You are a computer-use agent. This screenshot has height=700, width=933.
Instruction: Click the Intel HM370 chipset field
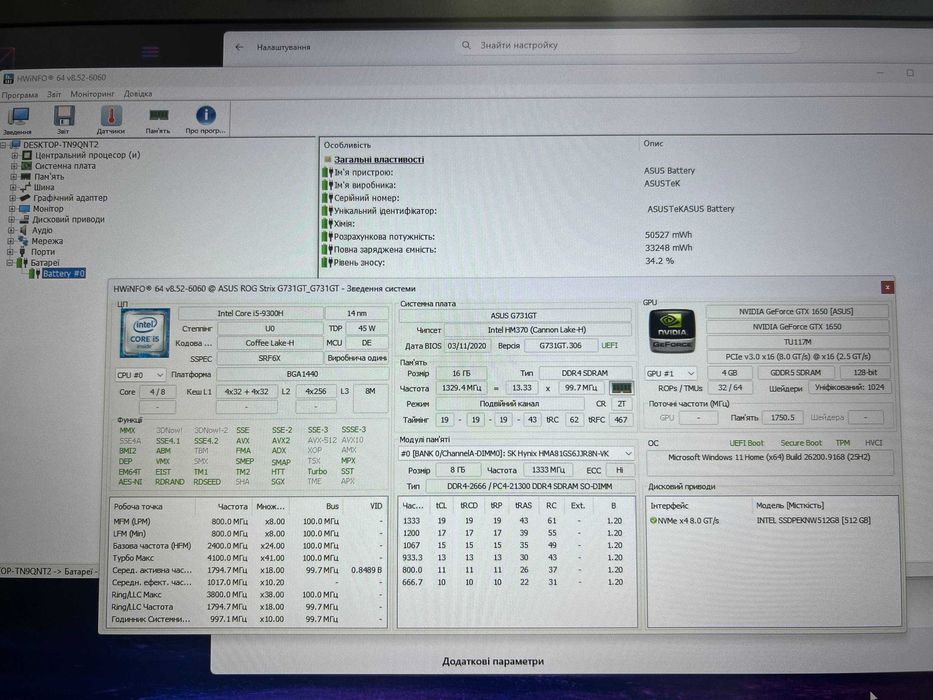[x=537, y=330]
